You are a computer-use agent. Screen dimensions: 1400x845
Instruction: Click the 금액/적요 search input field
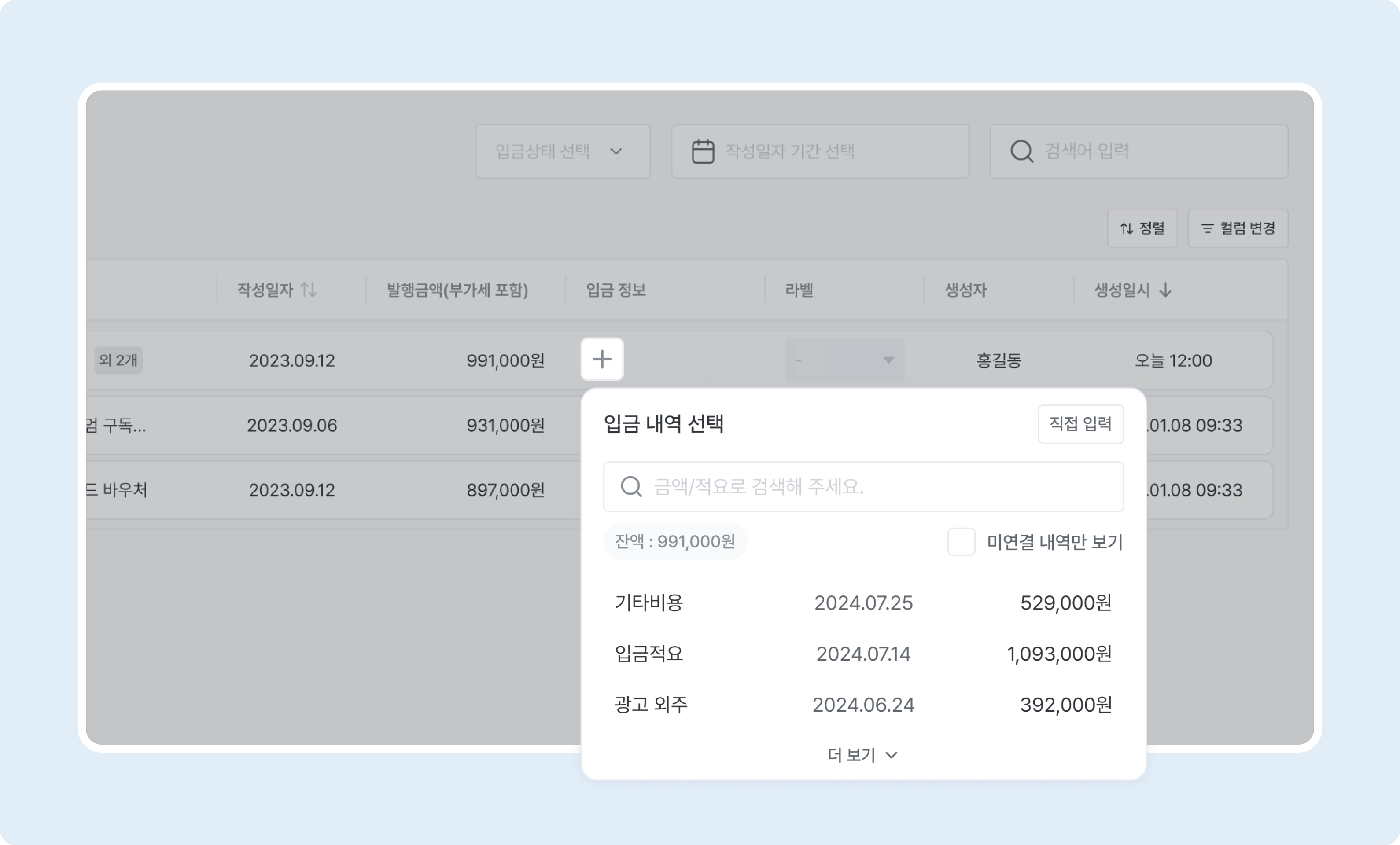863,487
